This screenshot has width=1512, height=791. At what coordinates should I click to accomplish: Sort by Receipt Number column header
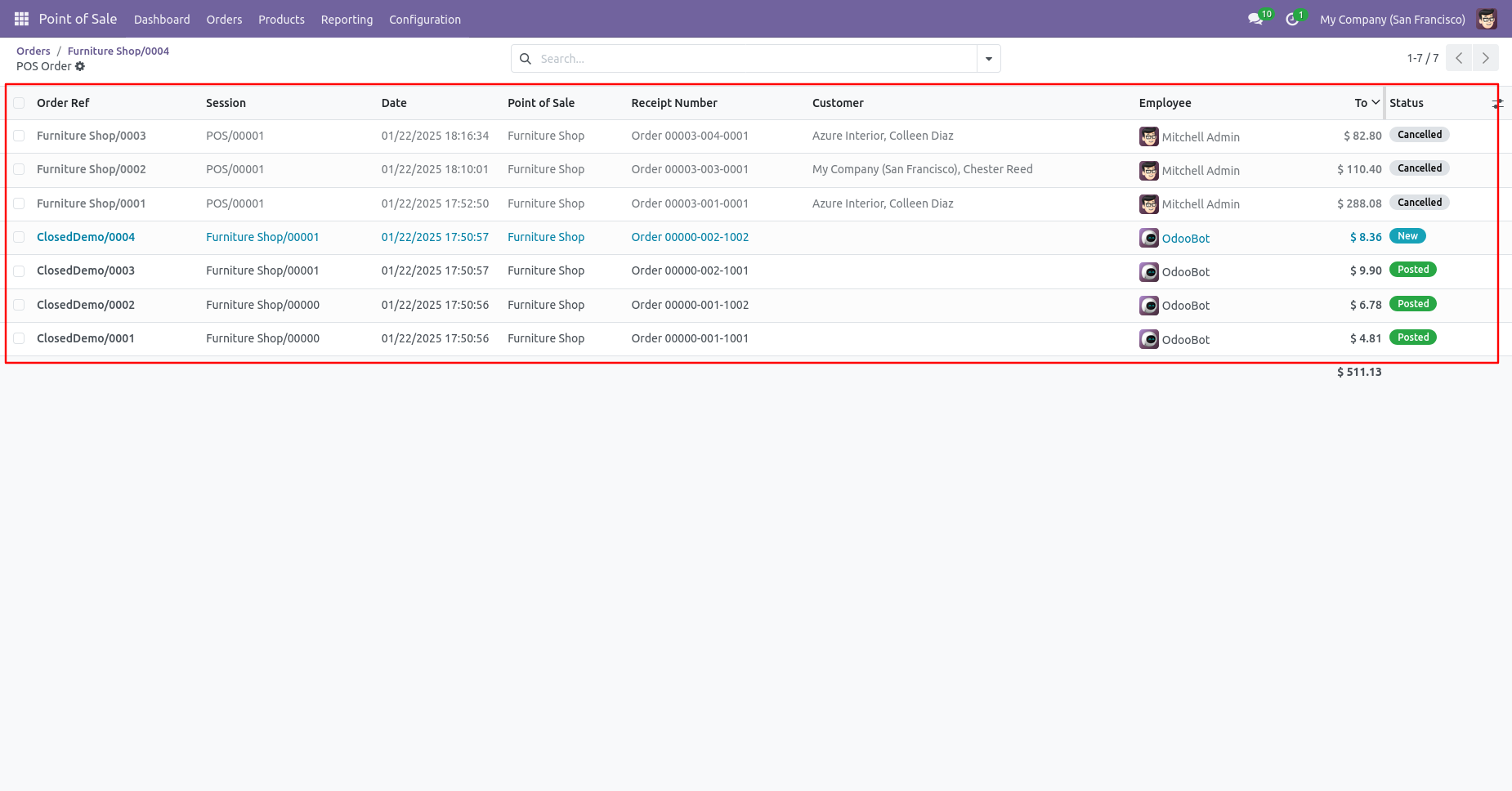click(674, 103)
